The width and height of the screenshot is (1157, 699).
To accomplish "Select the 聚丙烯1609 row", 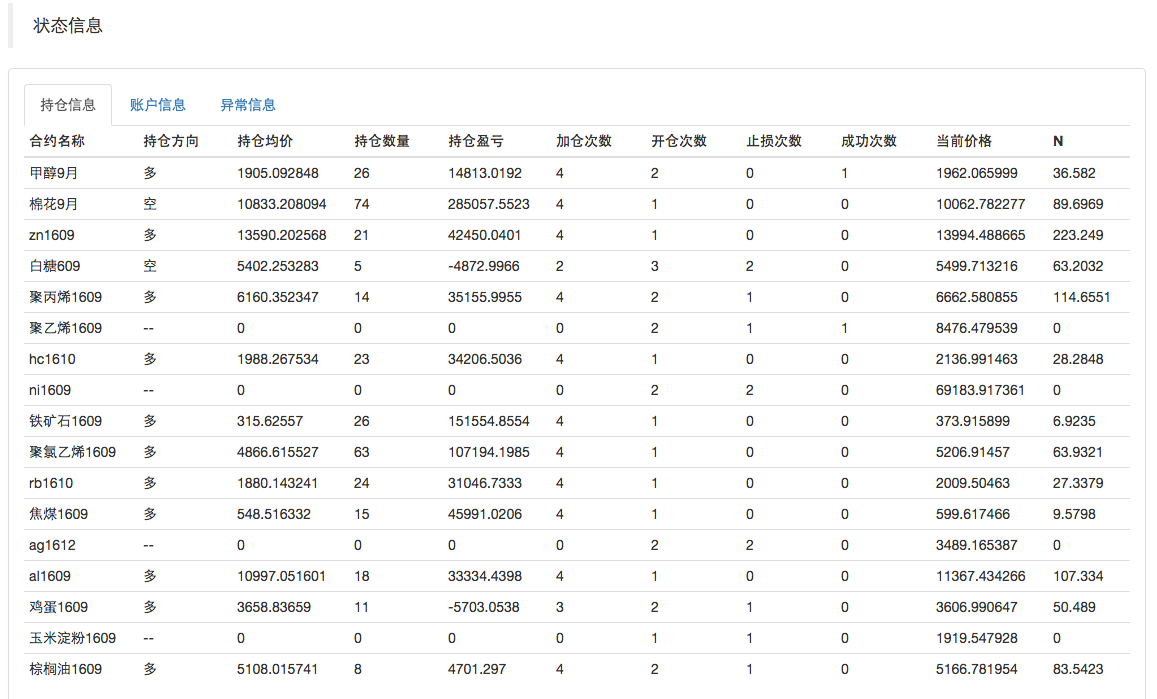I will (x=577, y=297).
